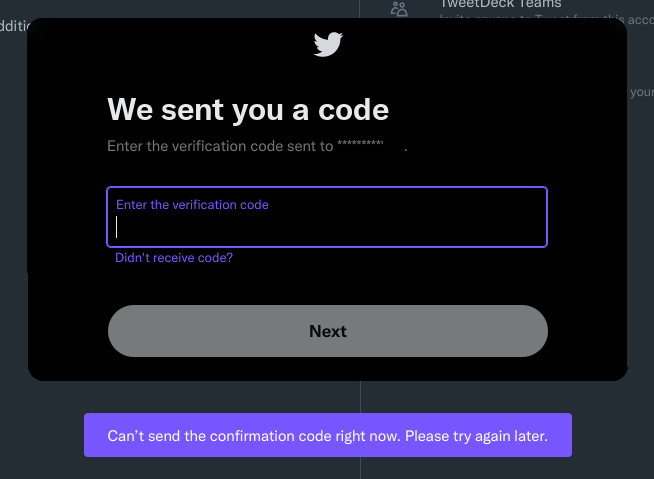Click the partially hidden 'your' text at right
This screenshot has width=654, height=479.
[x=642, y=92]
